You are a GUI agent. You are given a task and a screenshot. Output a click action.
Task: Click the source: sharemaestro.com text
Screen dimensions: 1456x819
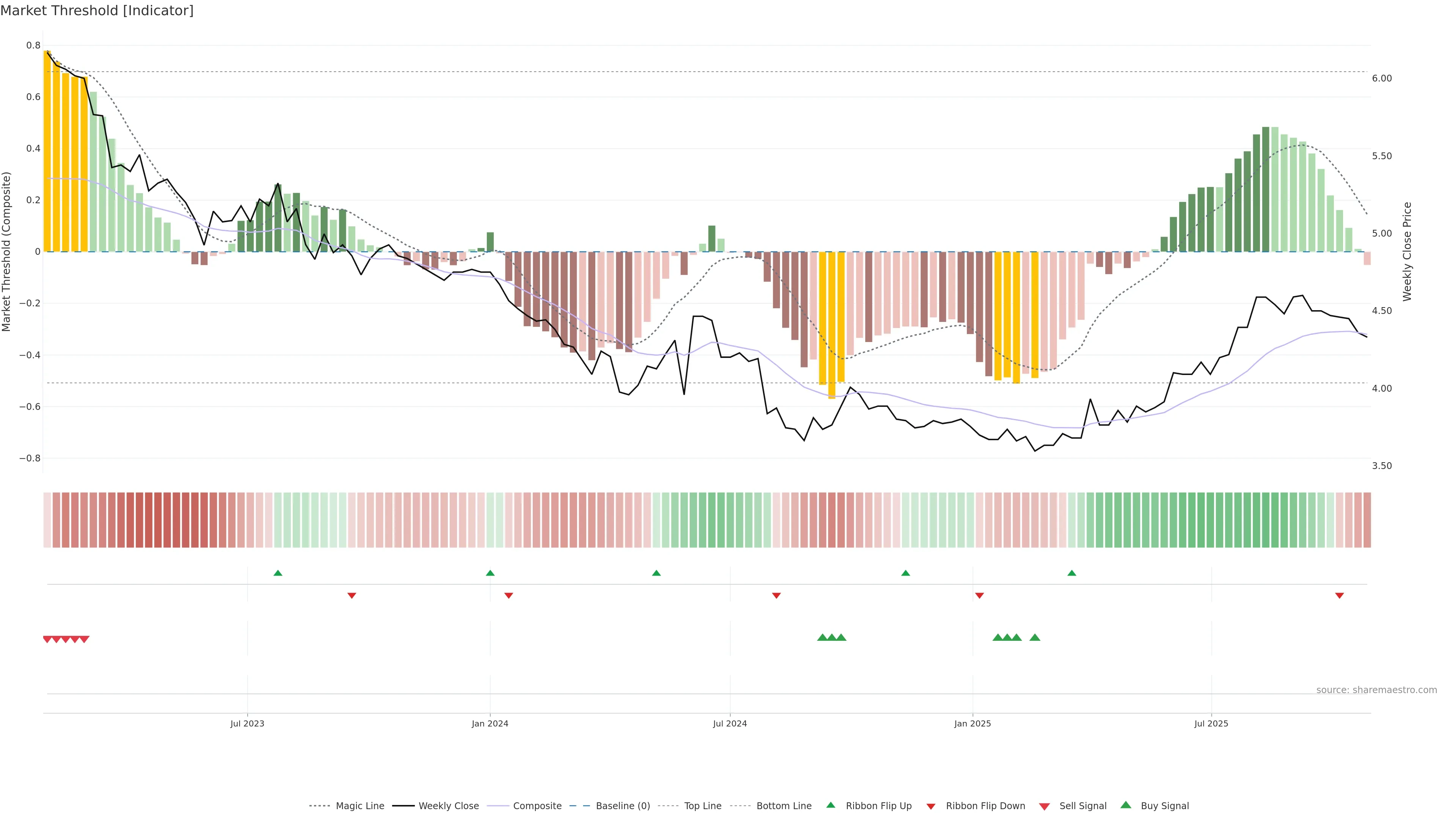click(x=1376, y=690)
